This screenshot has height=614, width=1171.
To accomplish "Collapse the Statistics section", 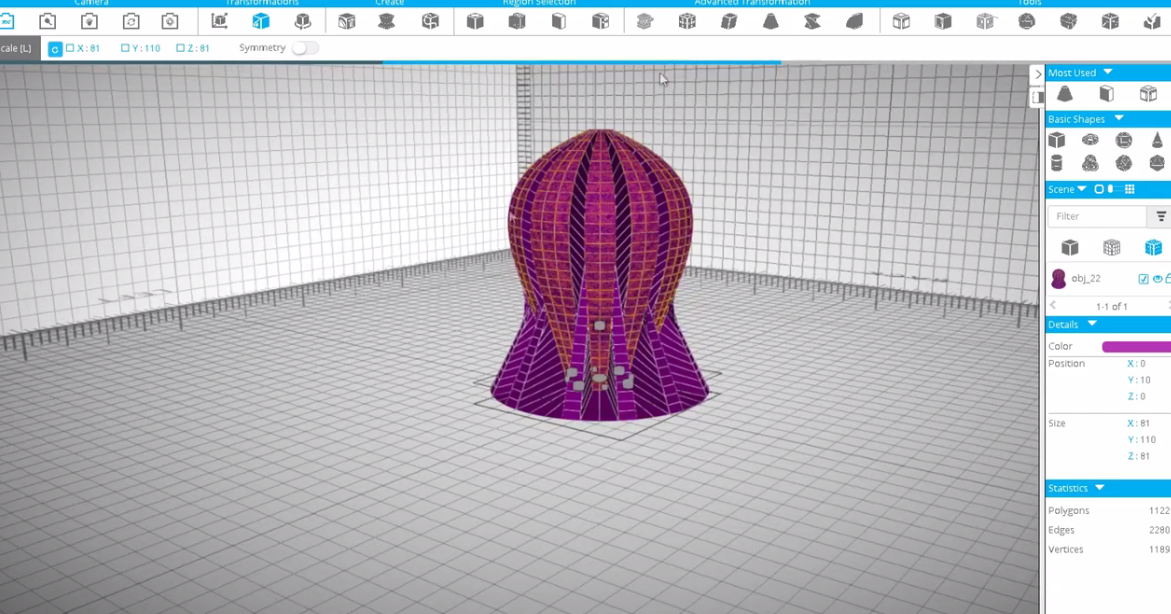I will coord(1099,487).
